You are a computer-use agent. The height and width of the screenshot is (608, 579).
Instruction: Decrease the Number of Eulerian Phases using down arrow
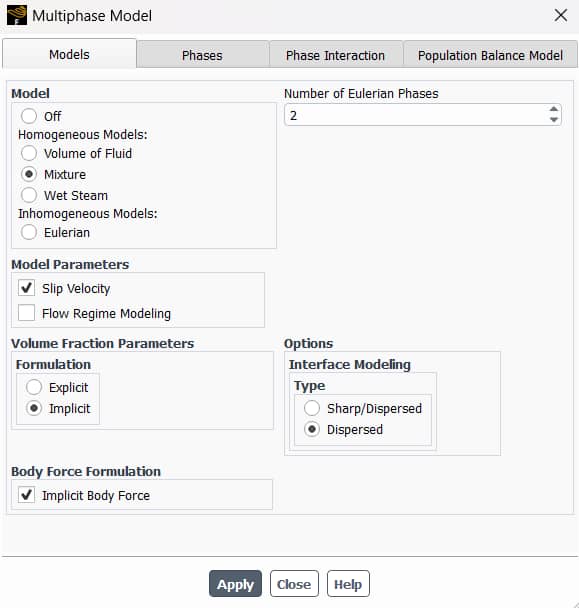pyautogui.click(x=553, y=120)
